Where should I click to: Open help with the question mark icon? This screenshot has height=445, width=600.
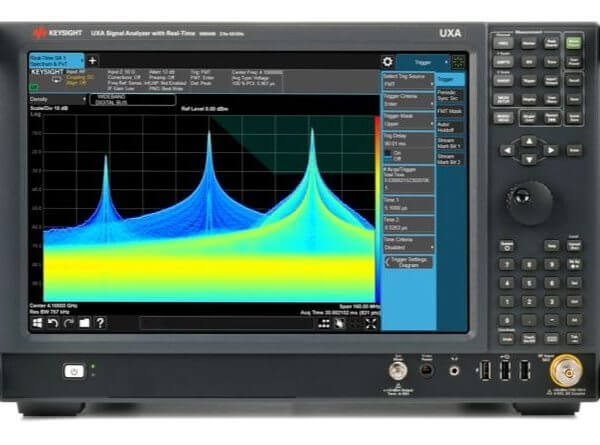point(100,323)
